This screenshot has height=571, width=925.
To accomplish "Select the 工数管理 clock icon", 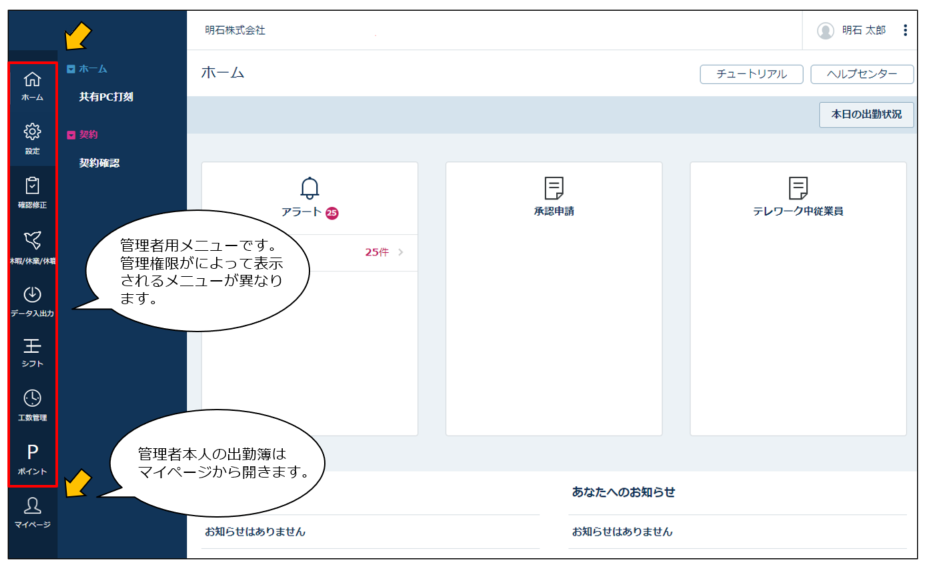I will click(x=32, y=398).
